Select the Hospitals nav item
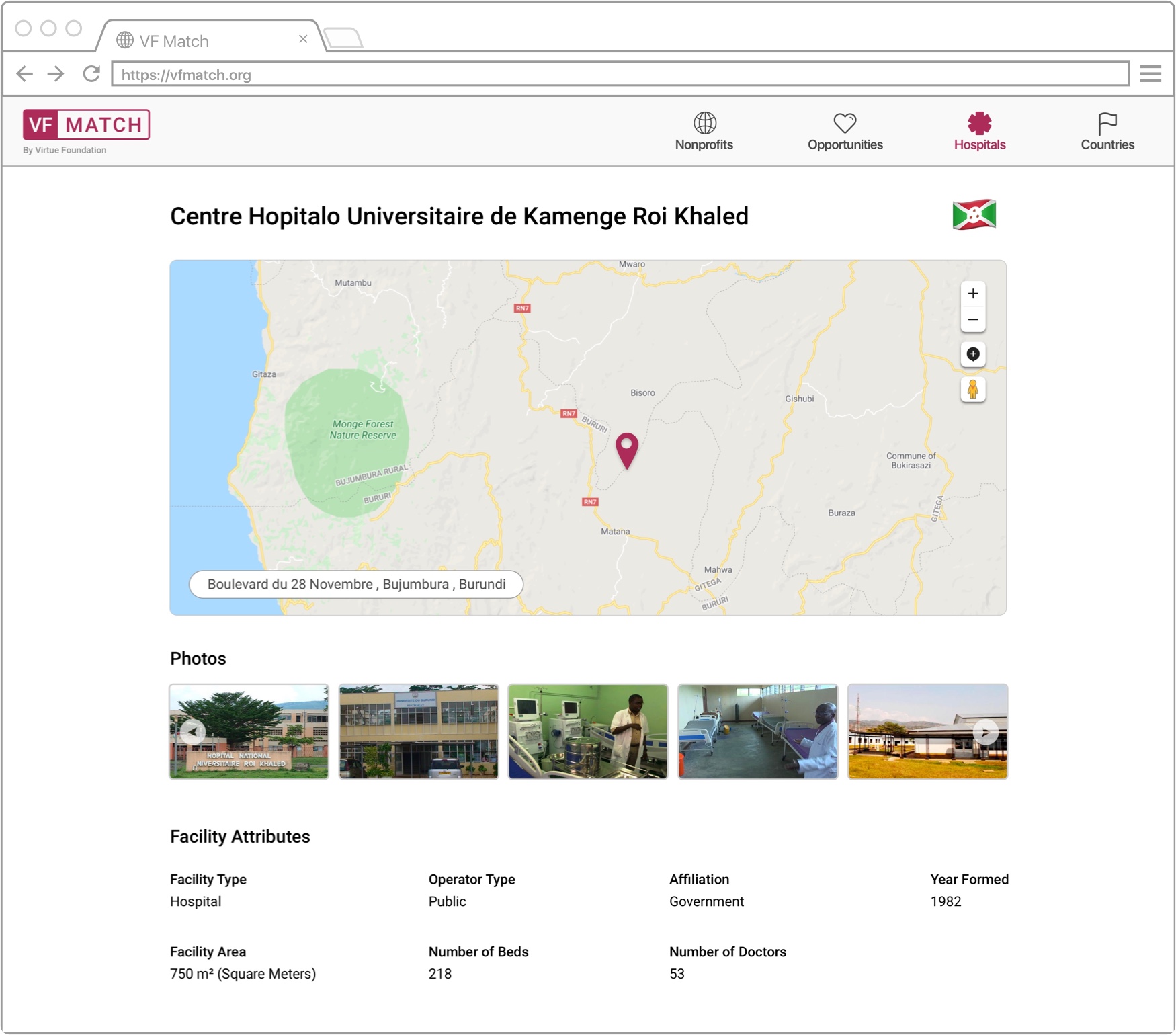This screenshot has height=1035, width=1176. click(x=979, y=132)
